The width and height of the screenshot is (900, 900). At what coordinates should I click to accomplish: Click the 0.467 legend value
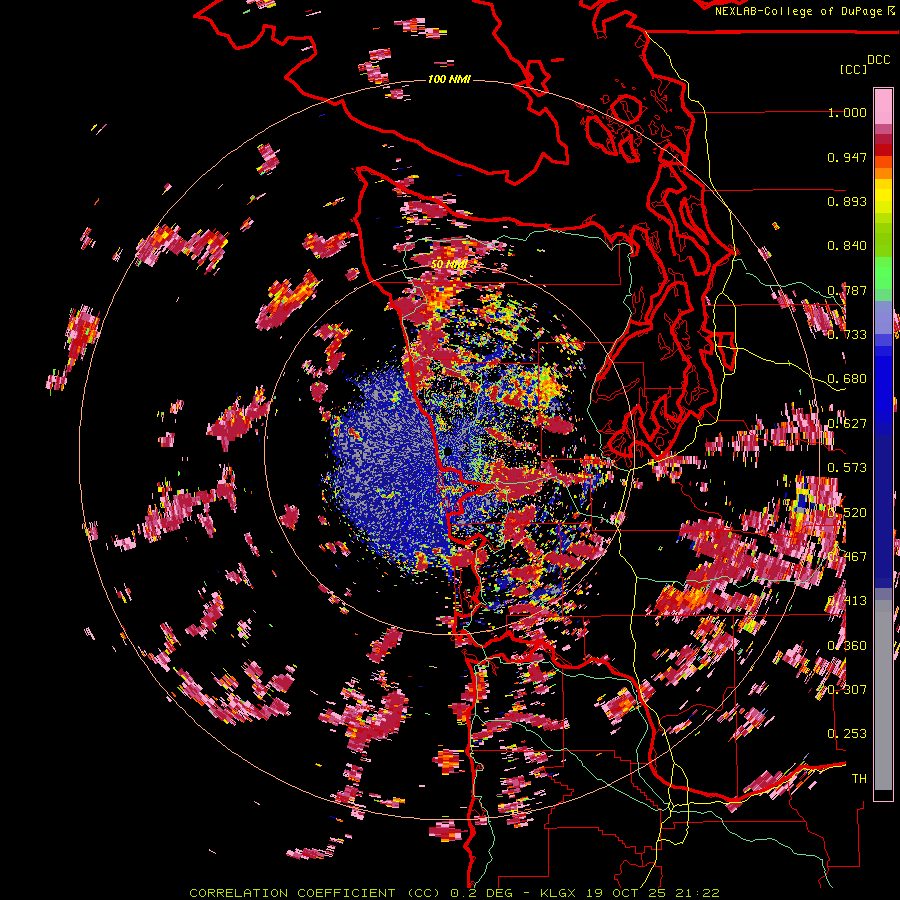click(847, 557)
